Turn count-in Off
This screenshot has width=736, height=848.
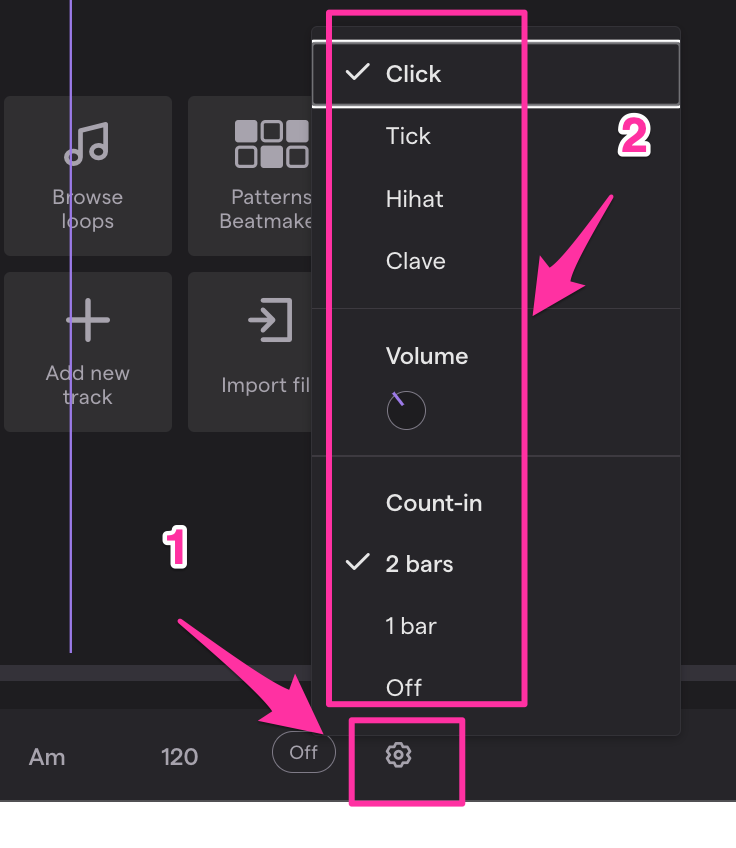(404, 687)
